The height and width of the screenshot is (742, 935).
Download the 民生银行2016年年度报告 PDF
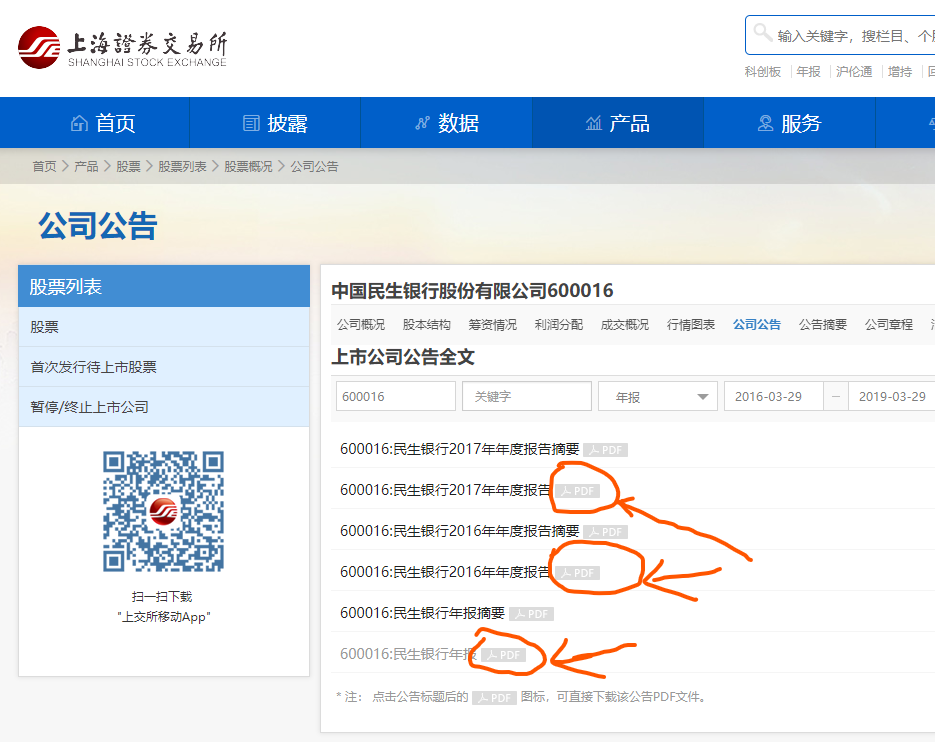click(578, 573)
